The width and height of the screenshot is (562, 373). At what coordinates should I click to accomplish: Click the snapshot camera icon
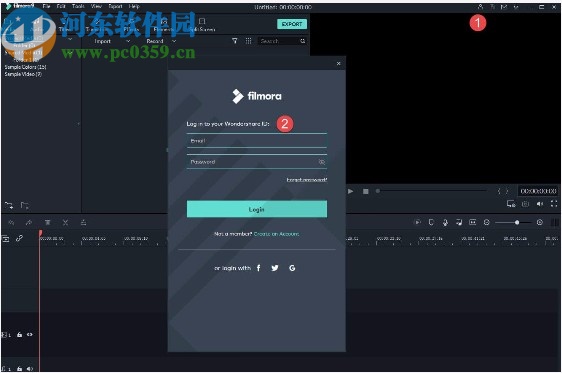click(x=525, y=204)
